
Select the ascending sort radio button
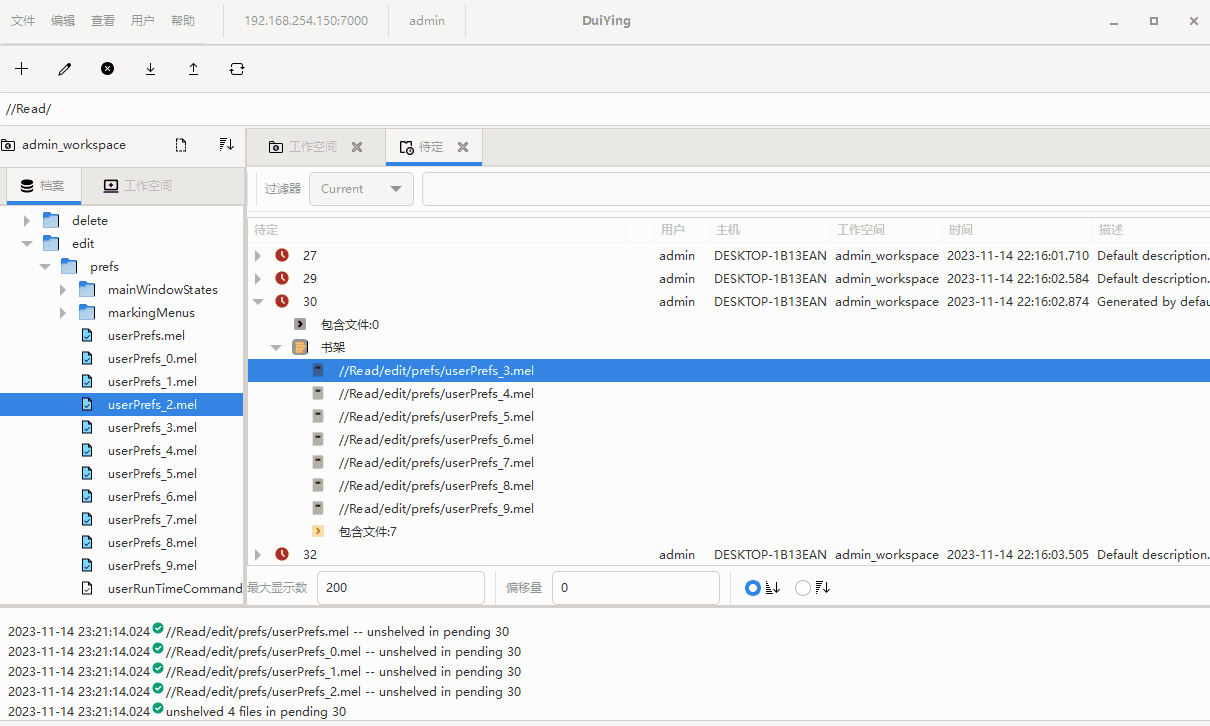click(x=754, y=588)
